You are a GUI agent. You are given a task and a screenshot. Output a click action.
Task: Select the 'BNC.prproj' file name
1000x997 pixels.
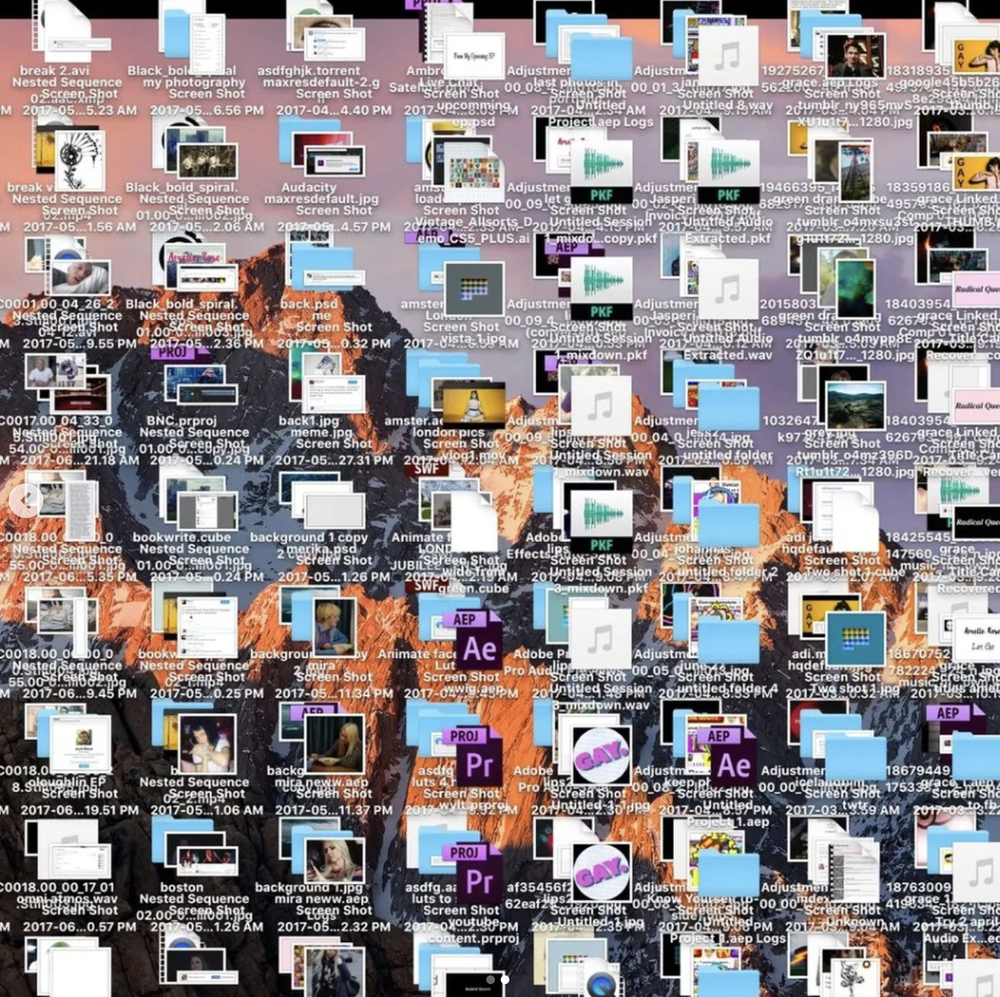(x=182, y=421)
